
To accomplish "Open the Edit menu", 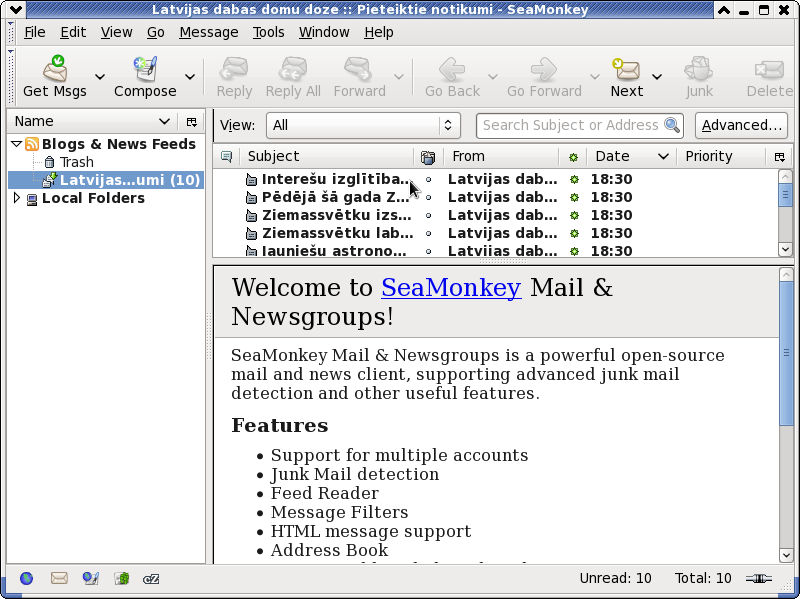I will pos(73,32).
